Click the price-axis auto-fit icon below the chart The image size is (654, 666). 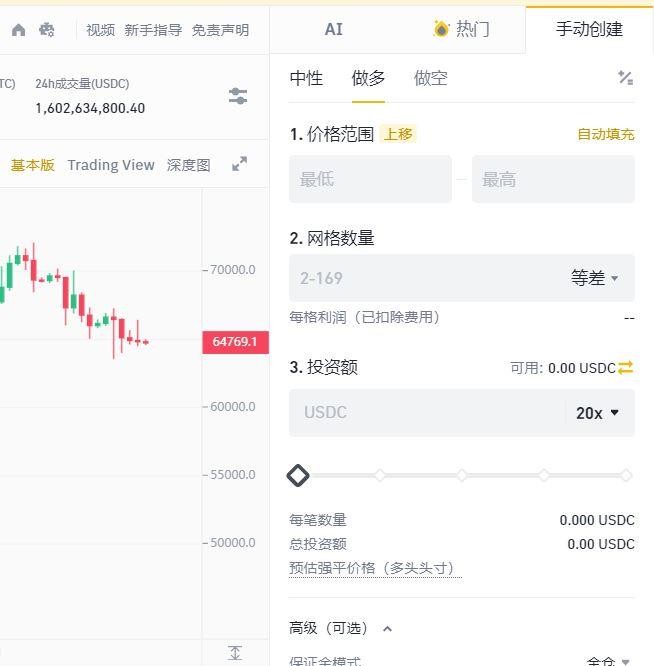[x=235, y=653]
